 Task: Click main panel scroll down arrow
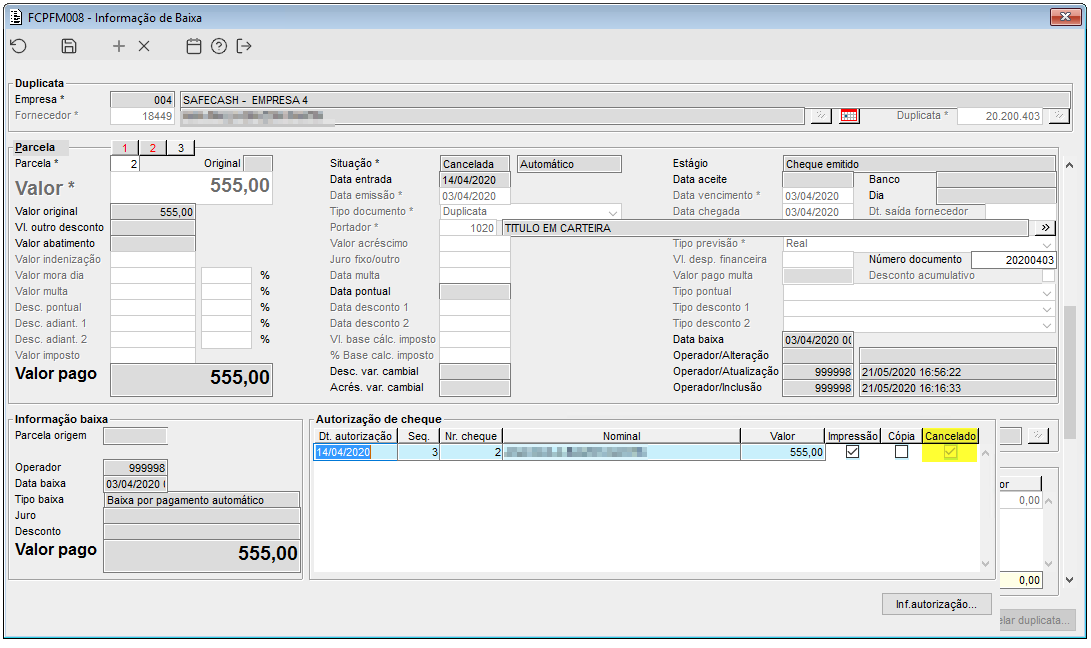pos(1069,580)
